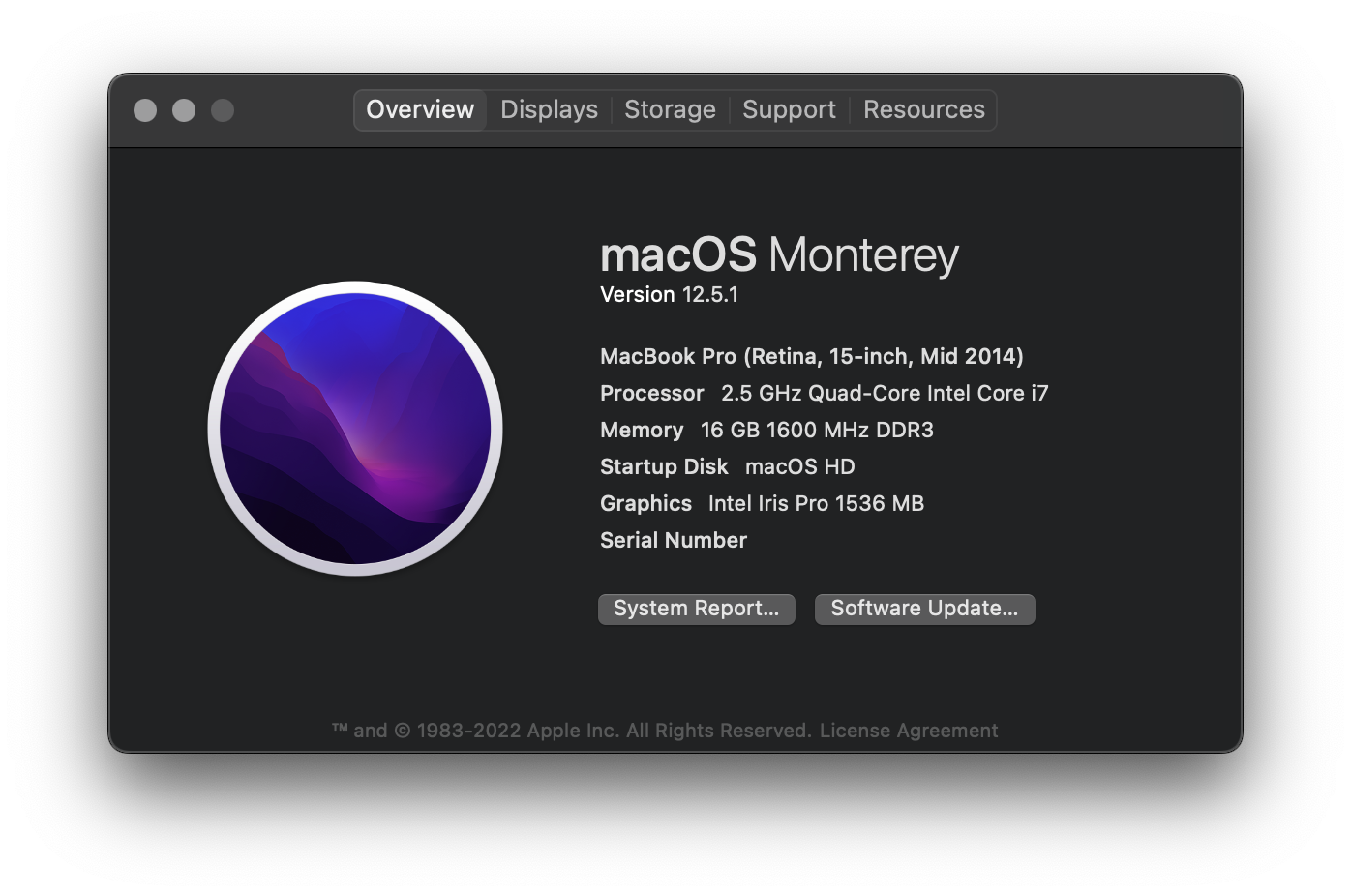Click the Processor specification line
Image resolution: width=1351 pixels, height=896 pixels.
(825, 394)
